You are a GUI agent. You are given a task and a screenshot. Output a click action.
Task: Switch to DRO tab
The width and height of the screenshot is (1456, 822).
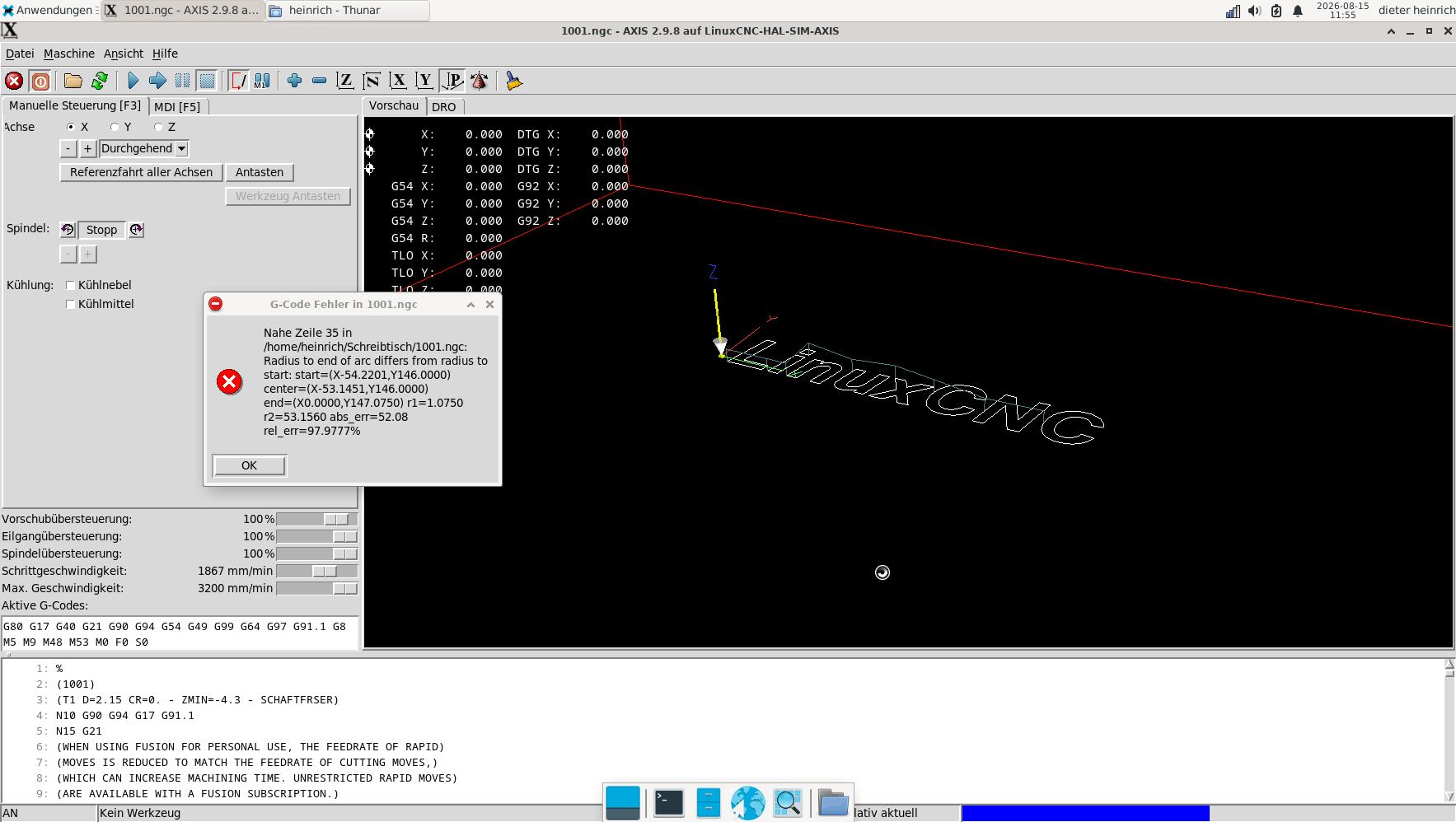pyautogui.click(x=443, y=107)
